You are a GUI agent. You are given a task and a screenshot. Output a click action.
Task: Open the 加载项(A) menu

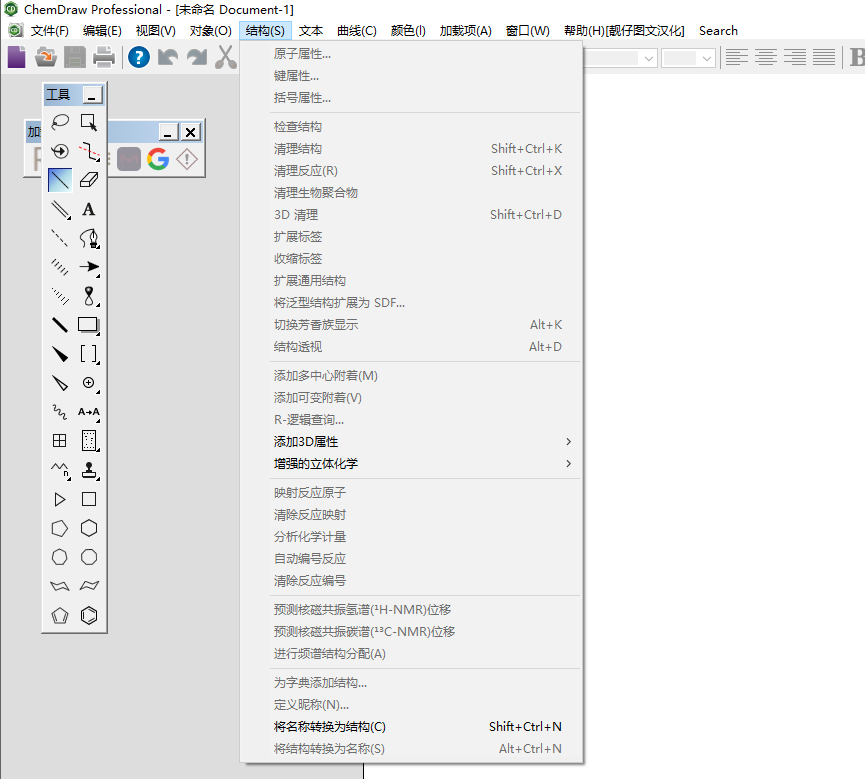466,31
